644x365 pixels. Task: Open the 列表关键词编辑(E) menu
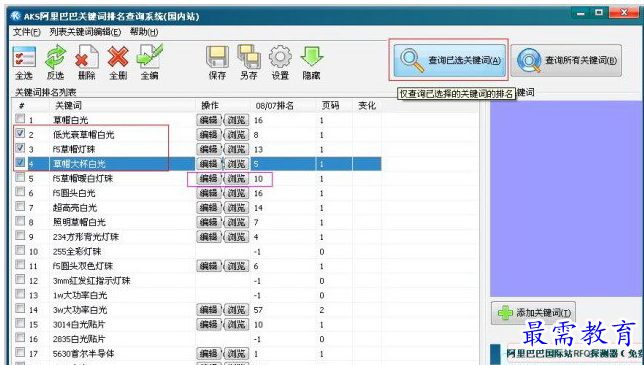coord(85,32)
